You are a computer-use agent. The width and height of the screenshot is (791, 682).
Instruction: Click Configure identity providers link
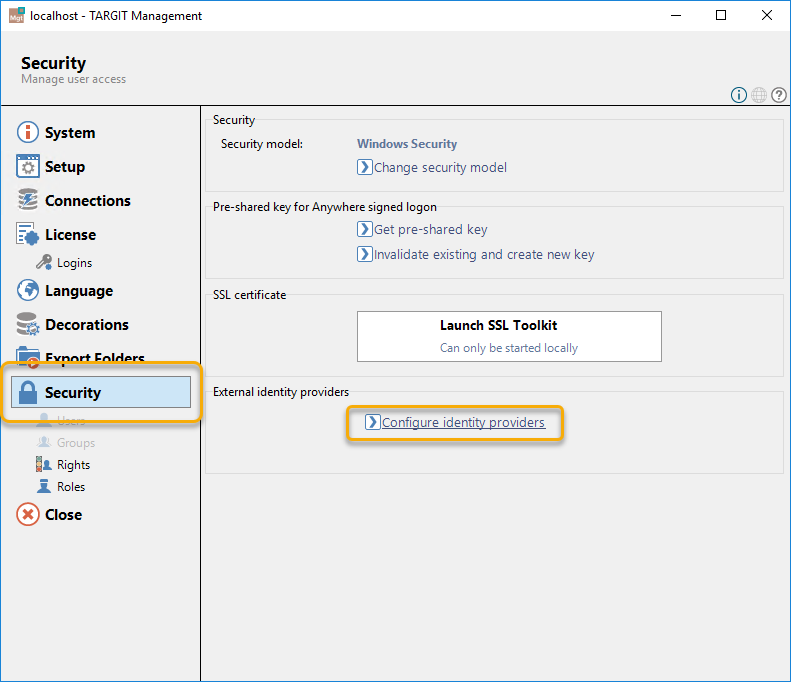pyautogui.click(x=463, y=422)
